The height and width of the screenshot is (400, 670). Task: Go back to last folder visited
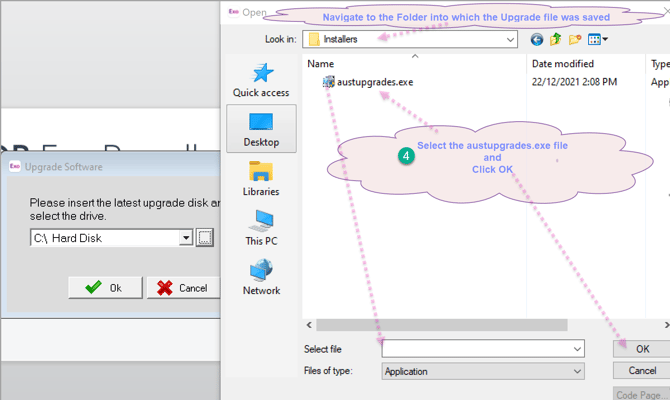click(x=537, y=40)
